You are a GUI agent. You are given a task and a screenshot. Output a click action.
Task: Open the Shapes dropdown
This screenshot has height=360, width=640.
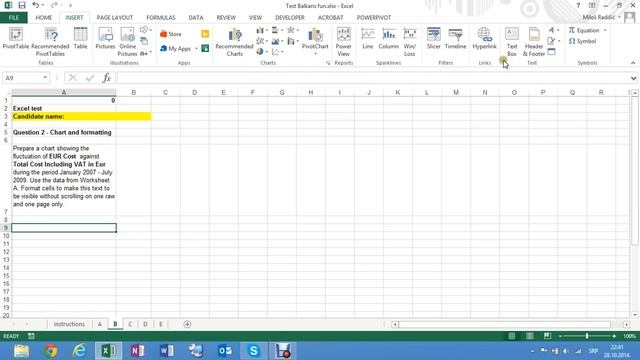point(145,30)
